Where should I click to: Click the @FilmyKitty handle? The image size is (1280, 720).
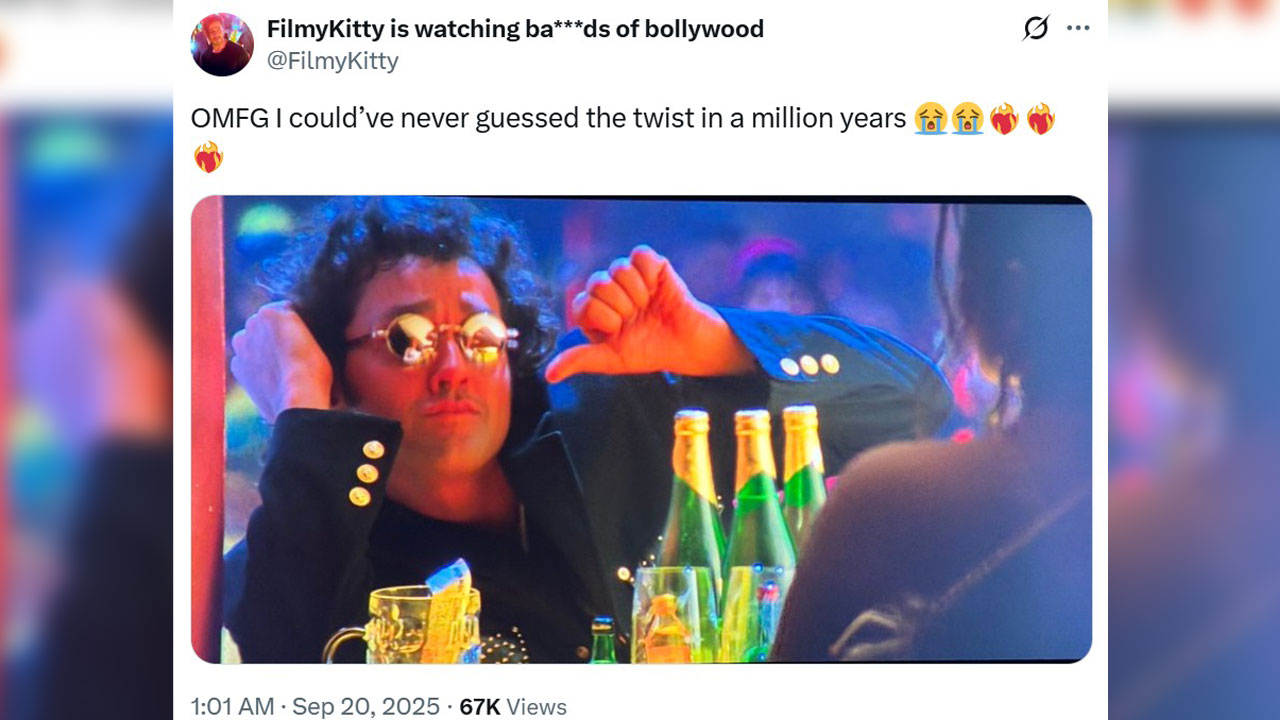pos(332,61)
